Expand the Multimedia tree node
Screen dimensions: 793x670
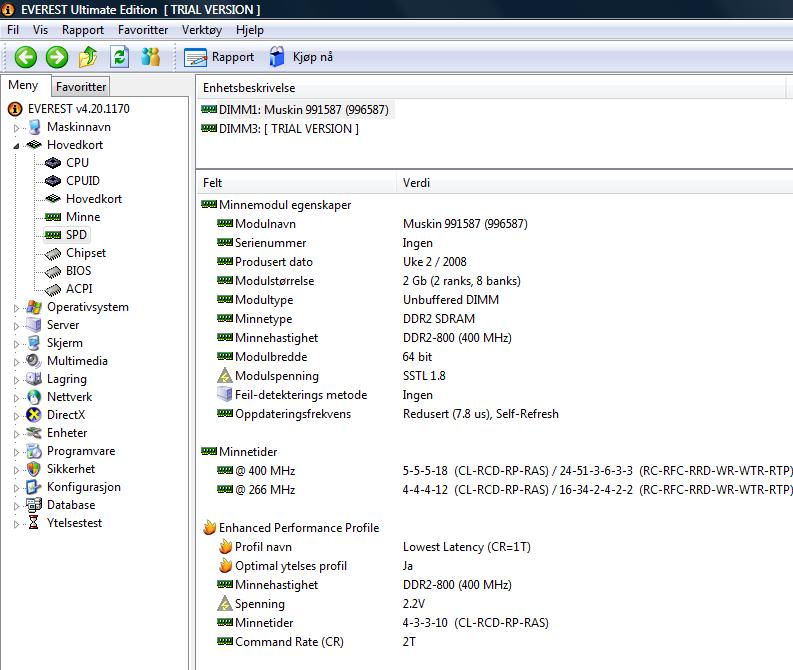[16, 362]
